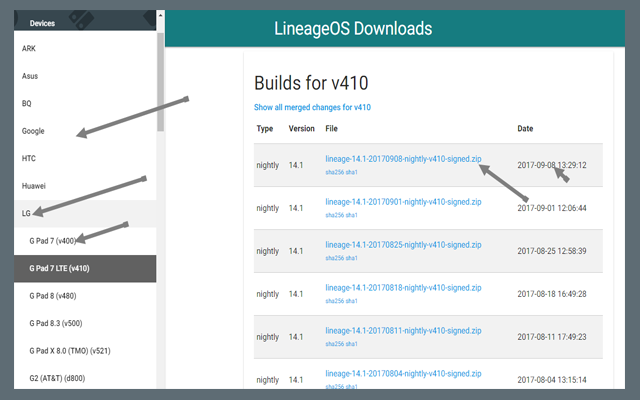Select G Pad 8.3 (v500) entry

pyautogui.click(x=56, y=323)
